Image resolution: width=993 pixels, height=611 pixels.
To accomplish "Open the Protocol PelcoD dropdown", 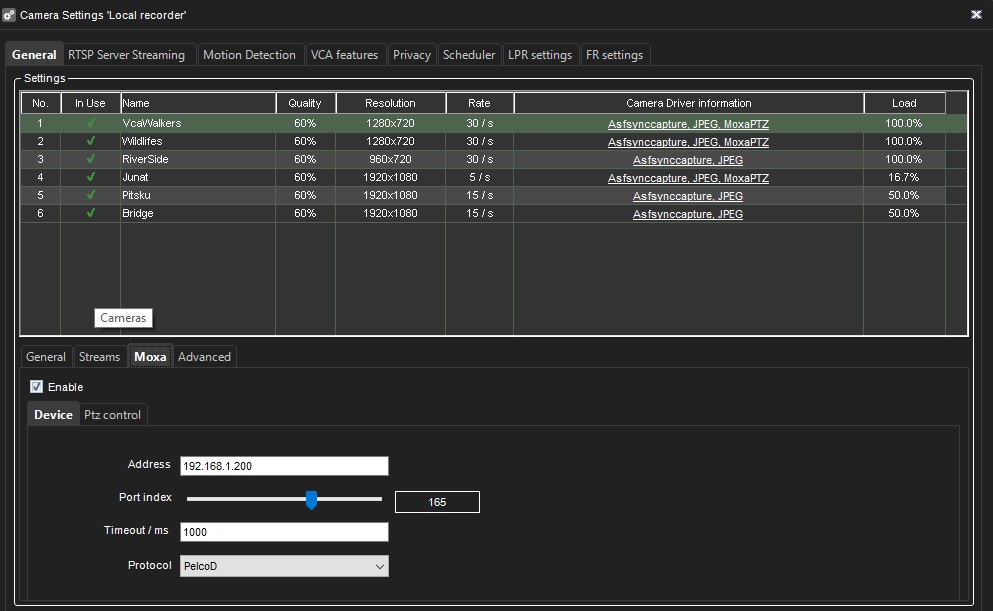I will point(284,566).
